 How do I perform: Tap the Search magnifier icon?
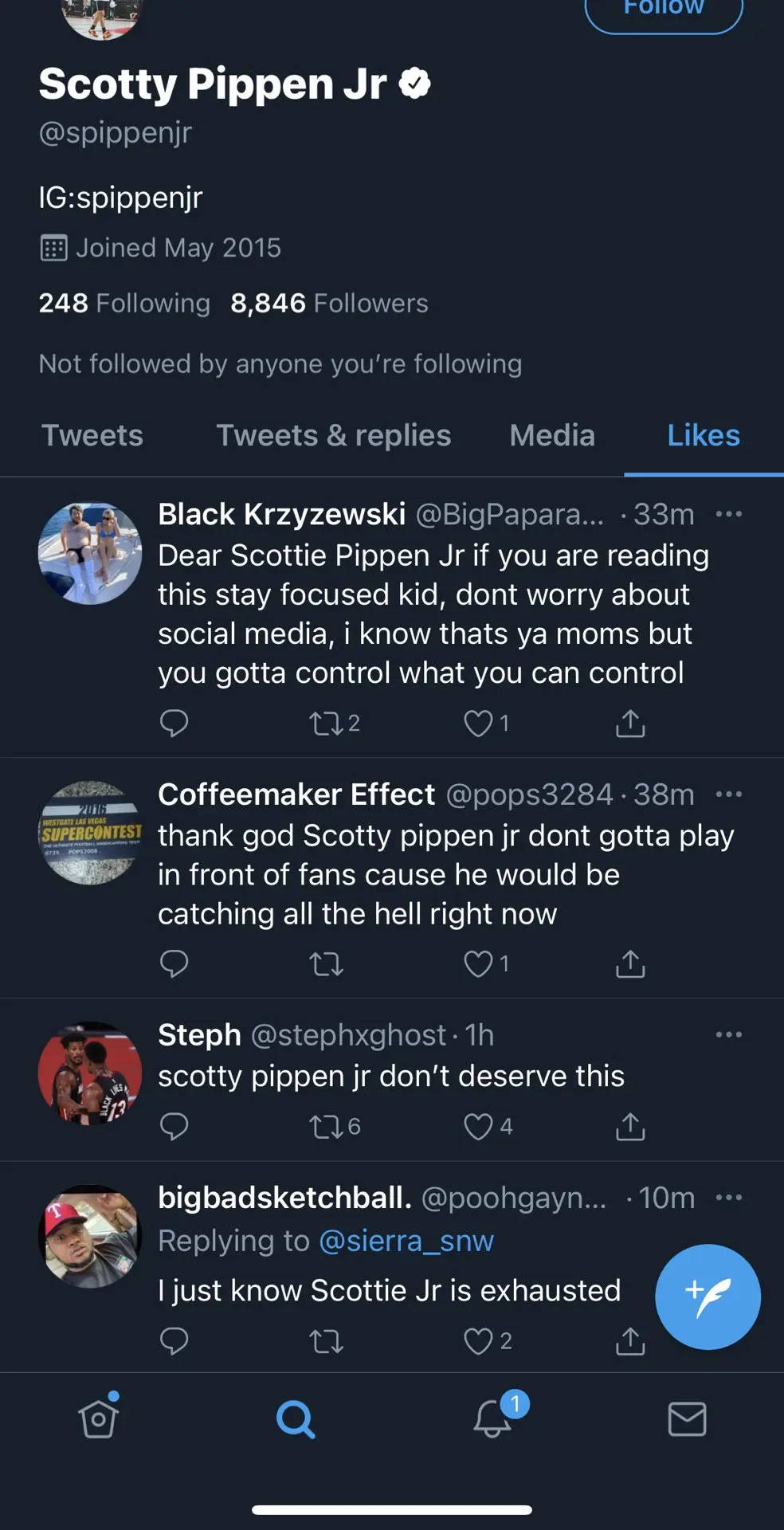[296, 1418]
